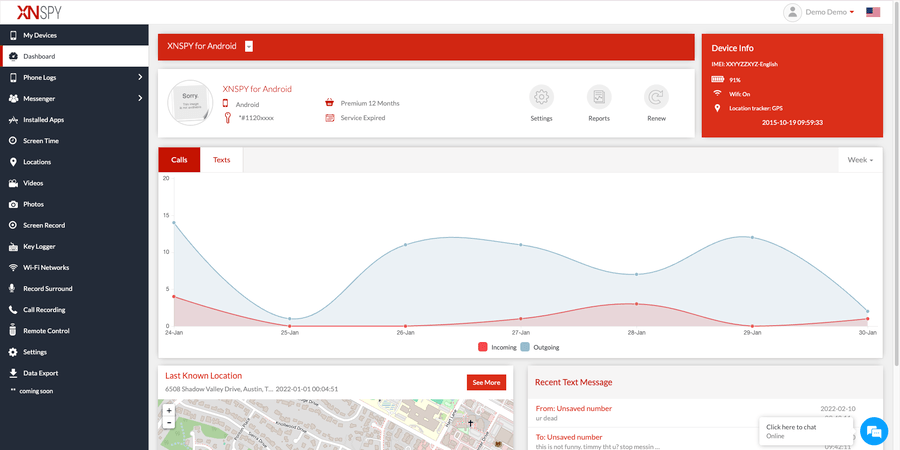Open the Reports round icon
The height and width of the screenshot is (450, 900).
pos(599,97)
